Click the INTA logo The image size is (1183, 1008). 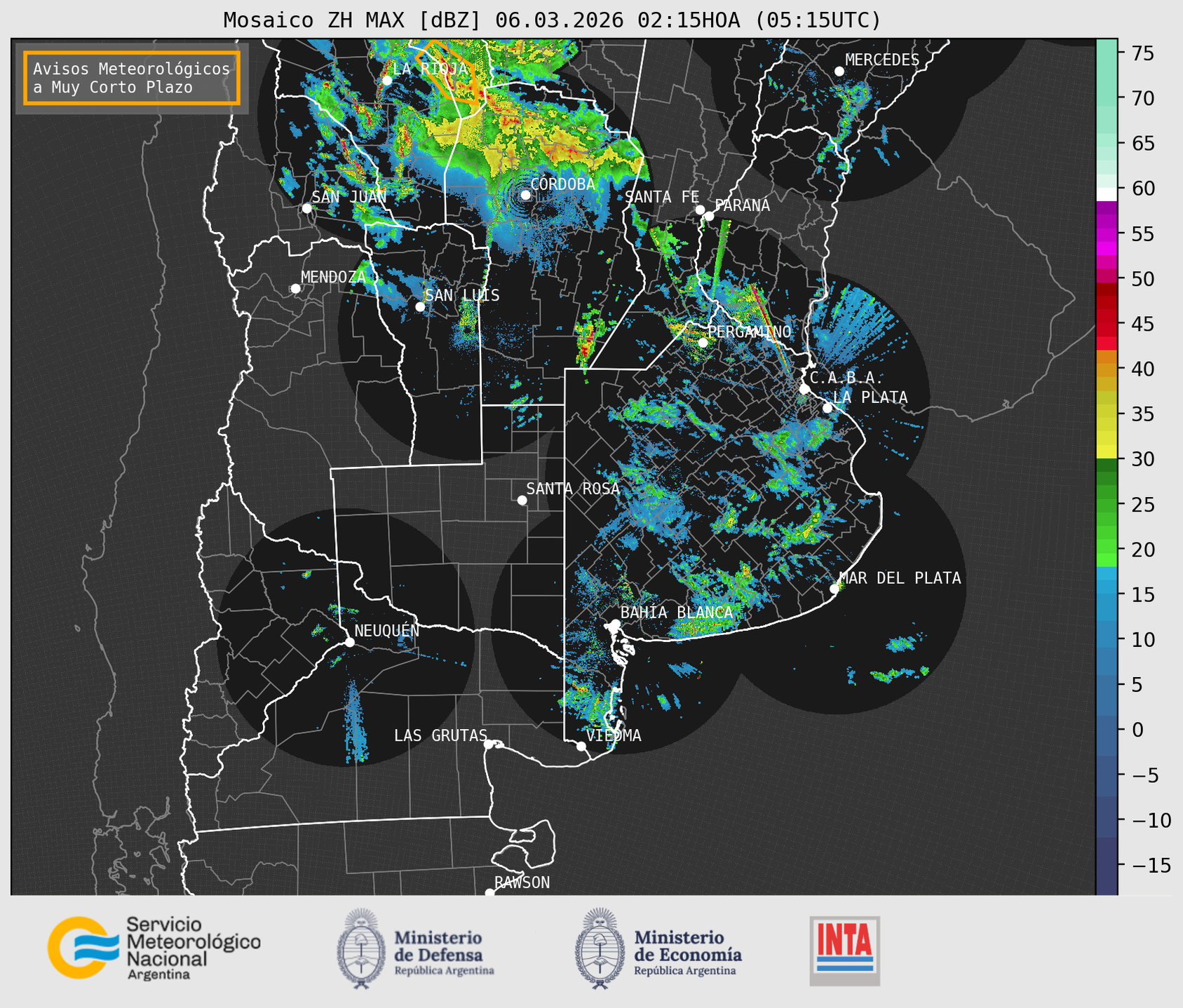[x=844, y=951]
